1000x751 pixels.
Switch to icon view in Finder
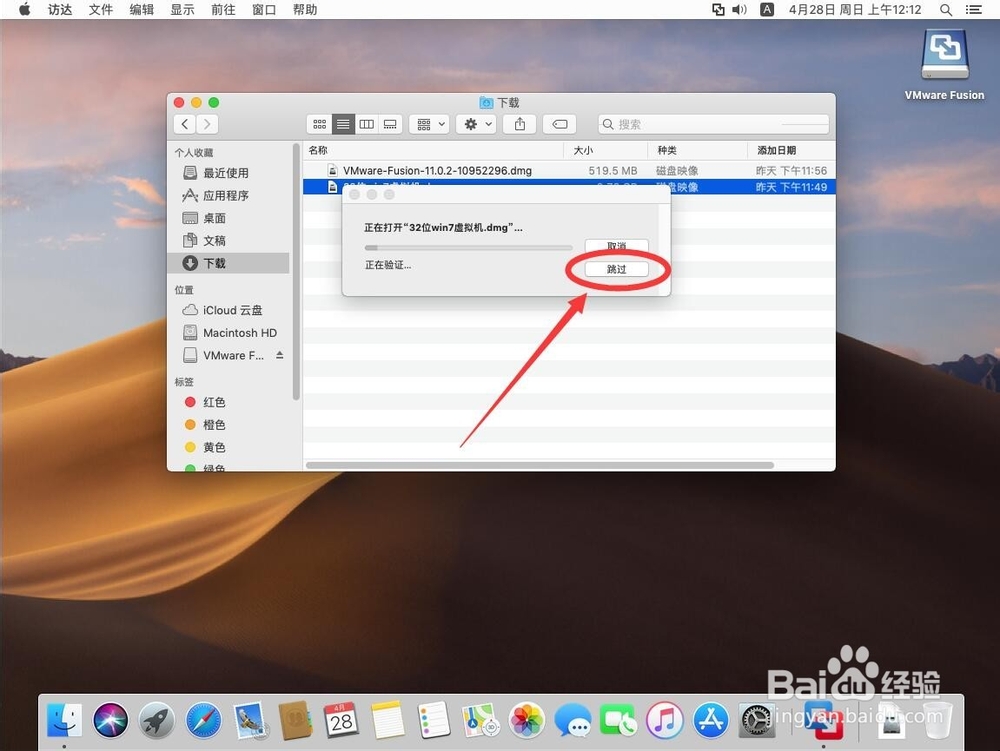click(319, 124)
